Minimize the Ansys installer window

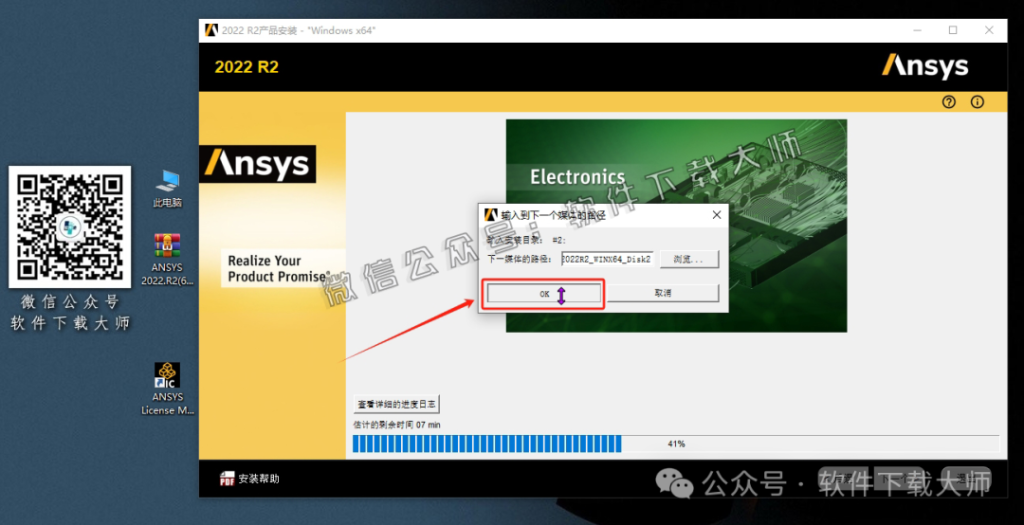coord(918,30)
